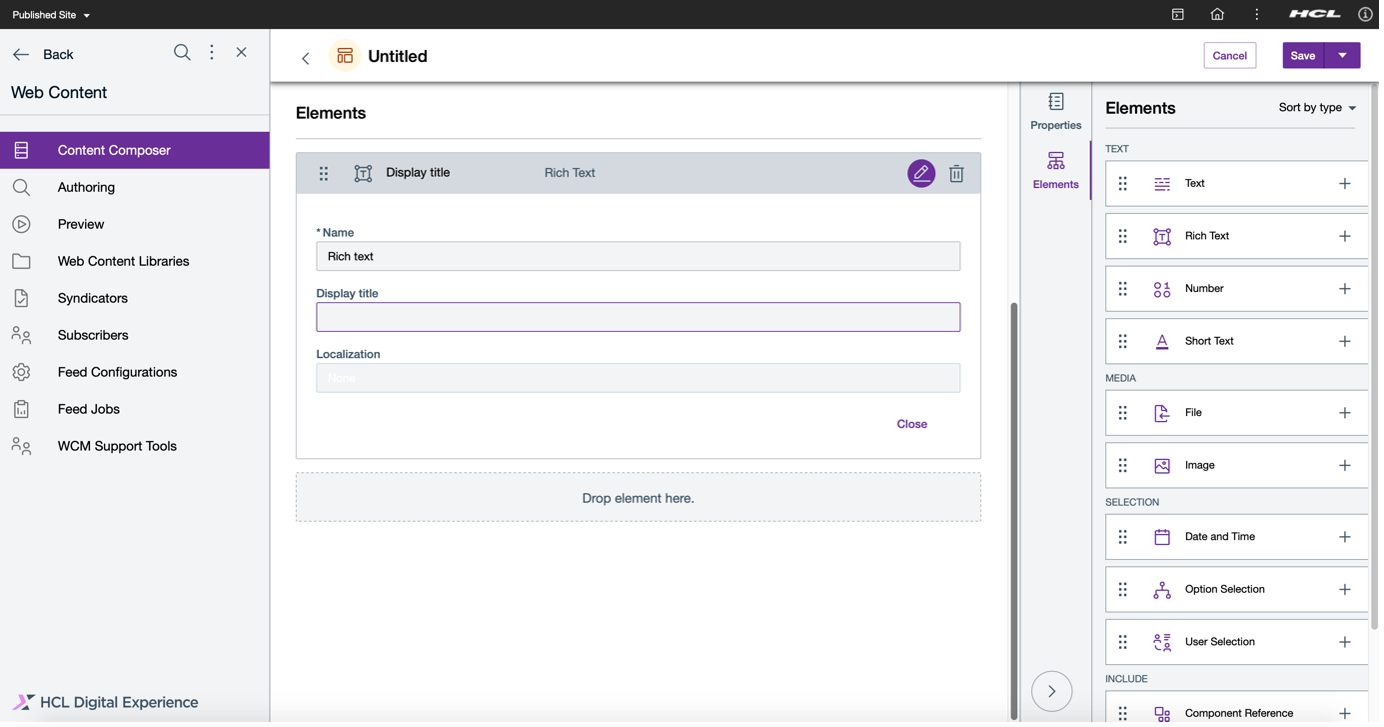Open Feed Configurations from the sidebar
The width and height of the screenshot is (1384, 727).
tap(117, 371)
